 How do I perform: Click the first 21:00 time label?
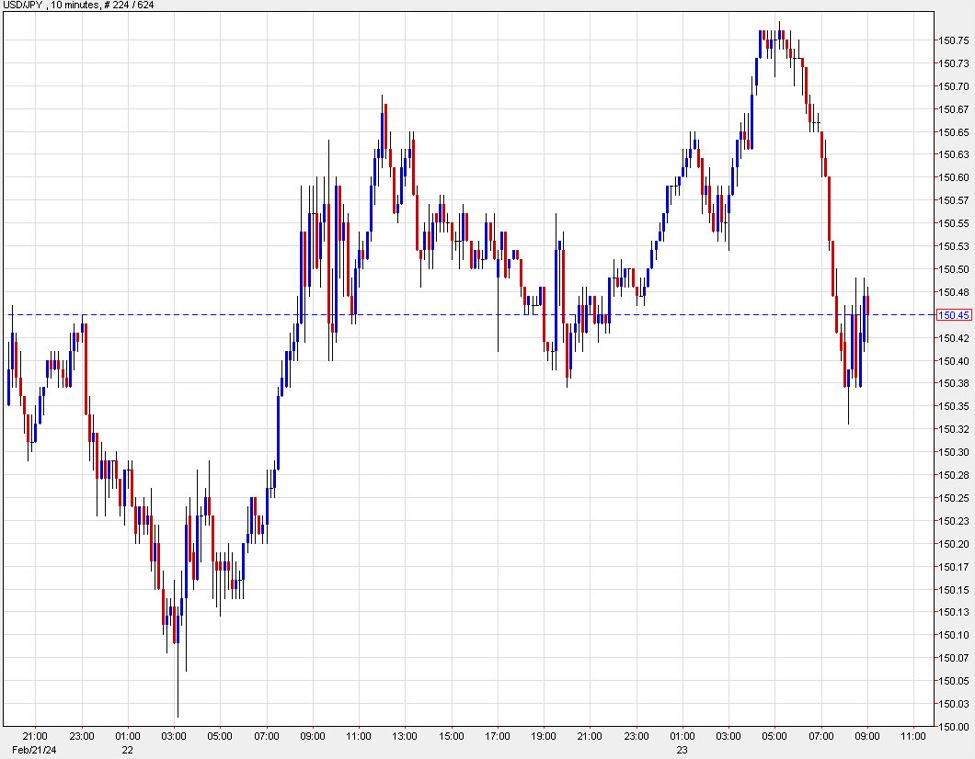click(35, 736)
